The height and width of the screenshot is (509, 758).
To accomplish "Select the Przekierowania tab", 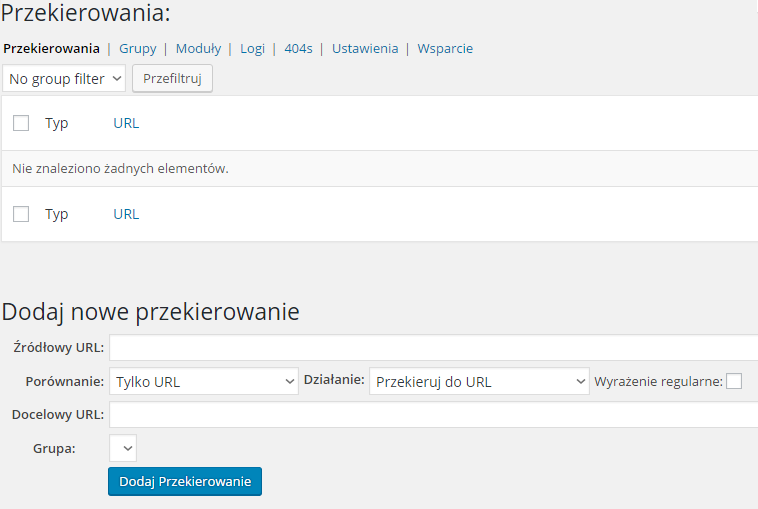I will coord(51,49).
